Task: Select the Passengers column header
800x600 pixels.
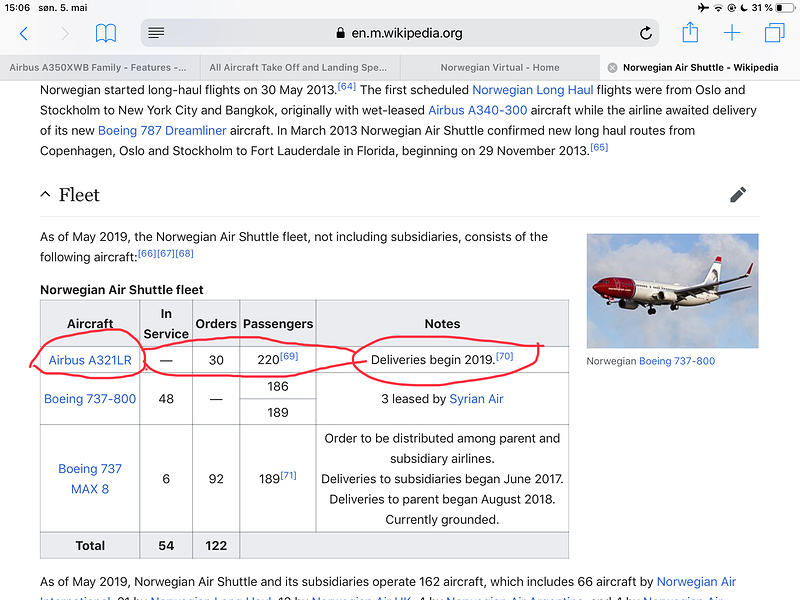Action: tap(278, 324)
